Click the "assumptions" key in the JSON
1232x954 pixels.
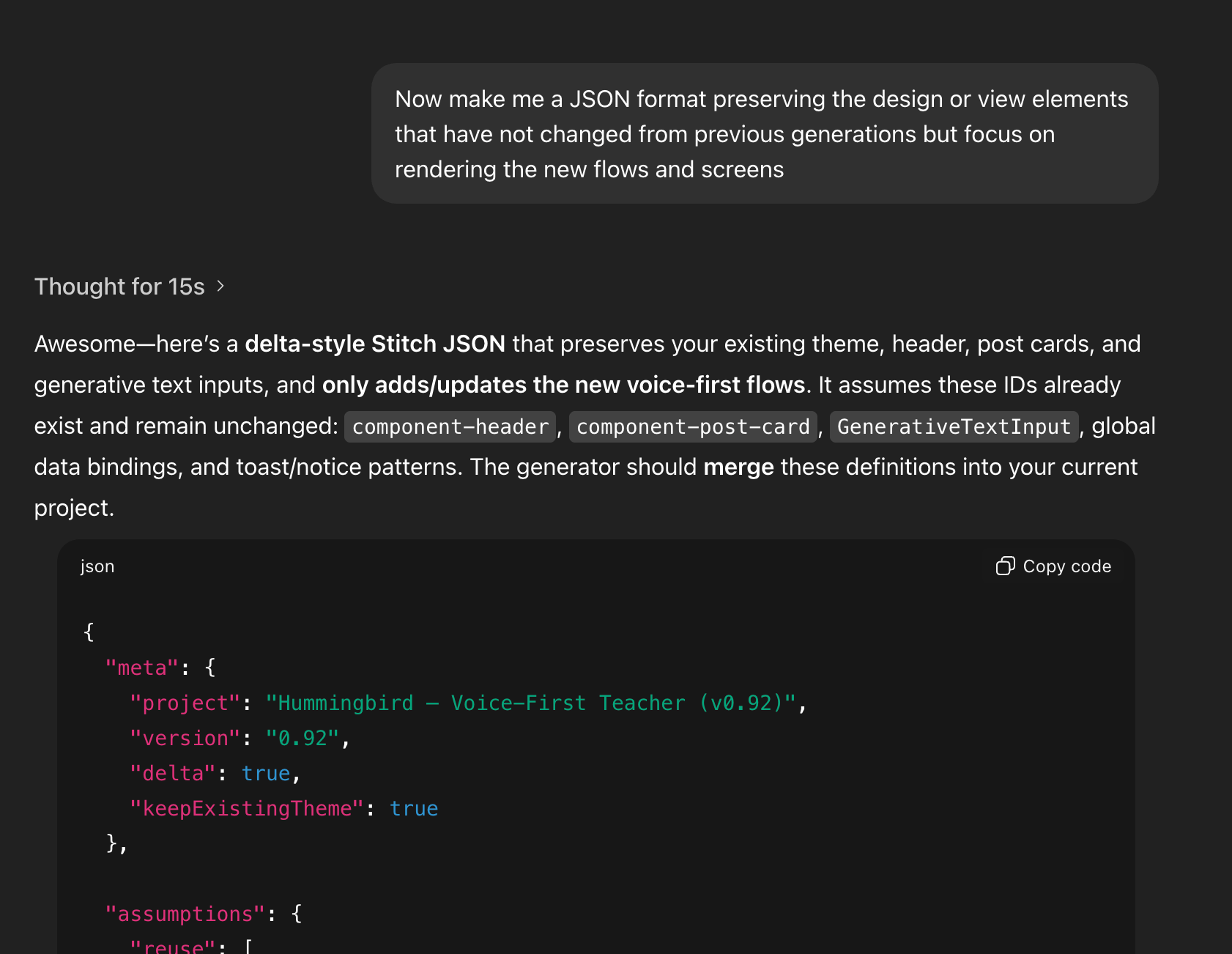coord(185,914)
